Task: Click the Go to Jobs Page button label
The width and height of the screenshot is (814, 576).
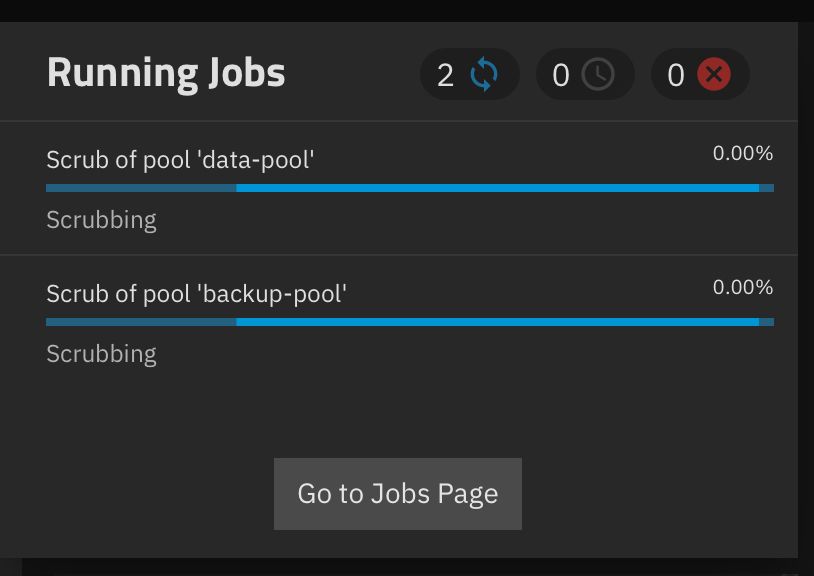Action: [397, 493]
